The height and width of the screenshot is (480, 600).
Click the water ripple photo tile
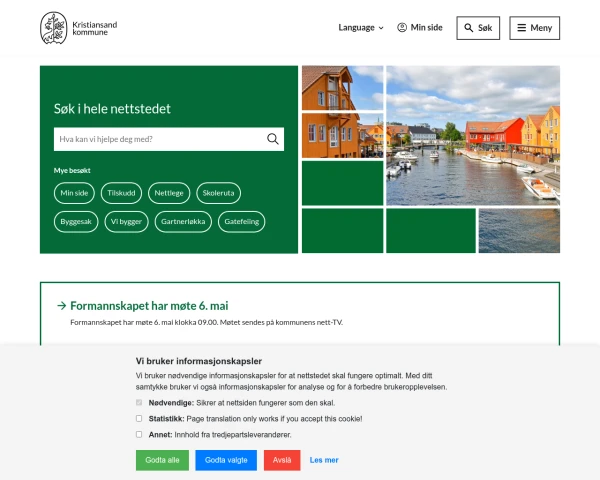pos(519,231)
